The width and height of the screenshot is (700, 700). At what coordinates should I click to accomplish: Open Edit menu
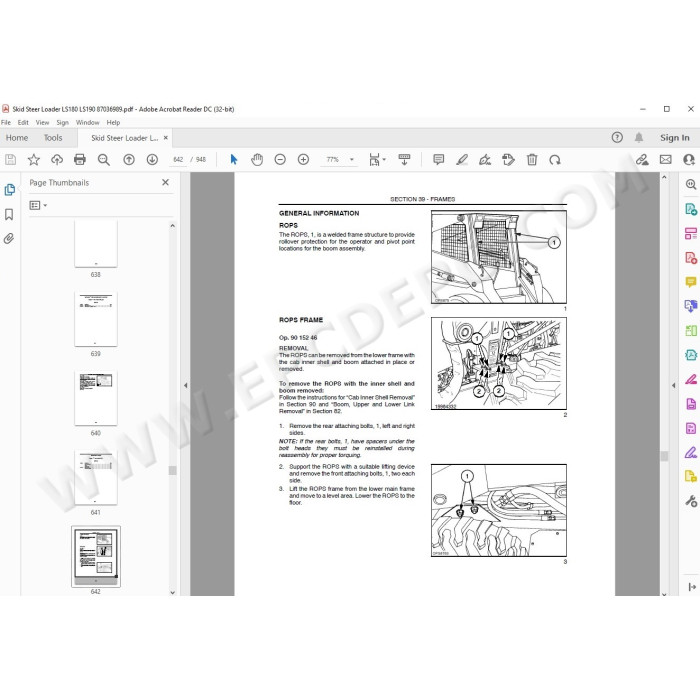tap(23, 122)
